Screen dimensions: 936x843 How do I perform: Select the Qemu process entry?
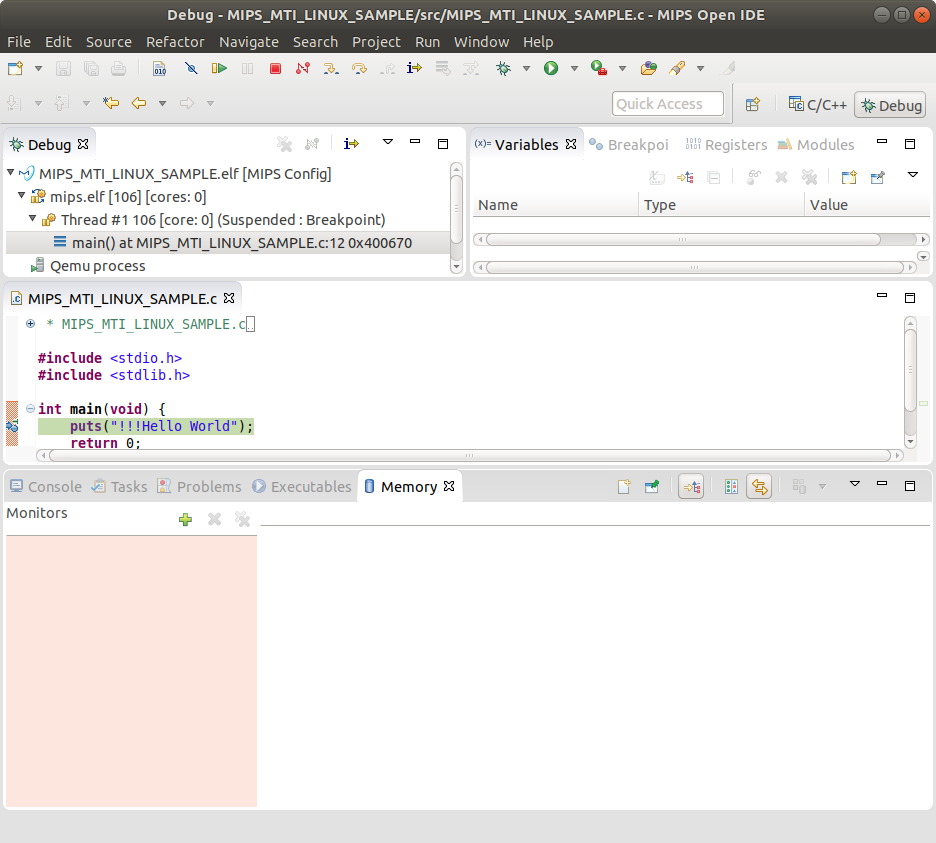coord(88,266)
